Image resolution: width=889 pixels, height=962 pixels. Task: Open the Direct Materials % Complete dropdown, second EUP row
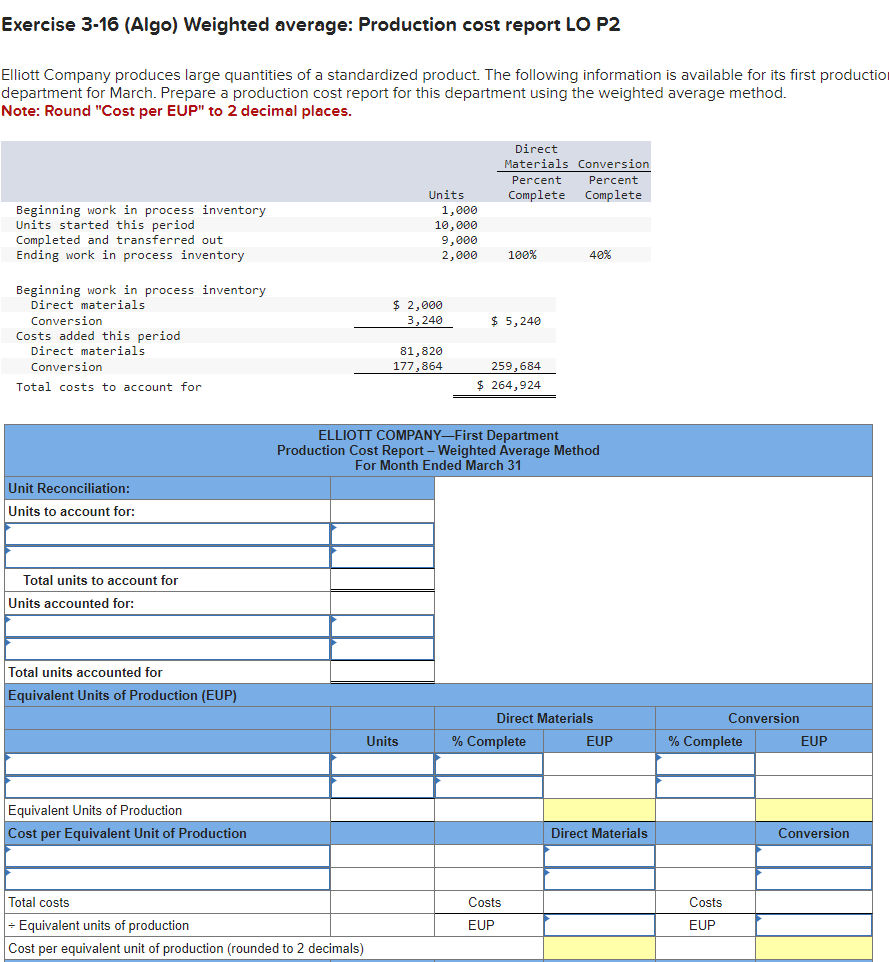tap(489, 785)
